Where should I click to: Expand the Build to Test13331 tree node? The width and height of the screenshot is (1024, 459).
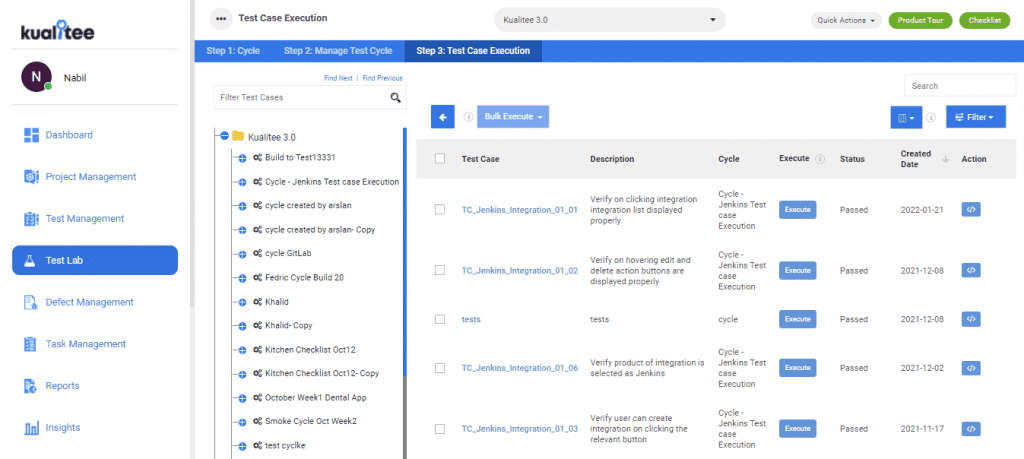click(x=241, y=158)
